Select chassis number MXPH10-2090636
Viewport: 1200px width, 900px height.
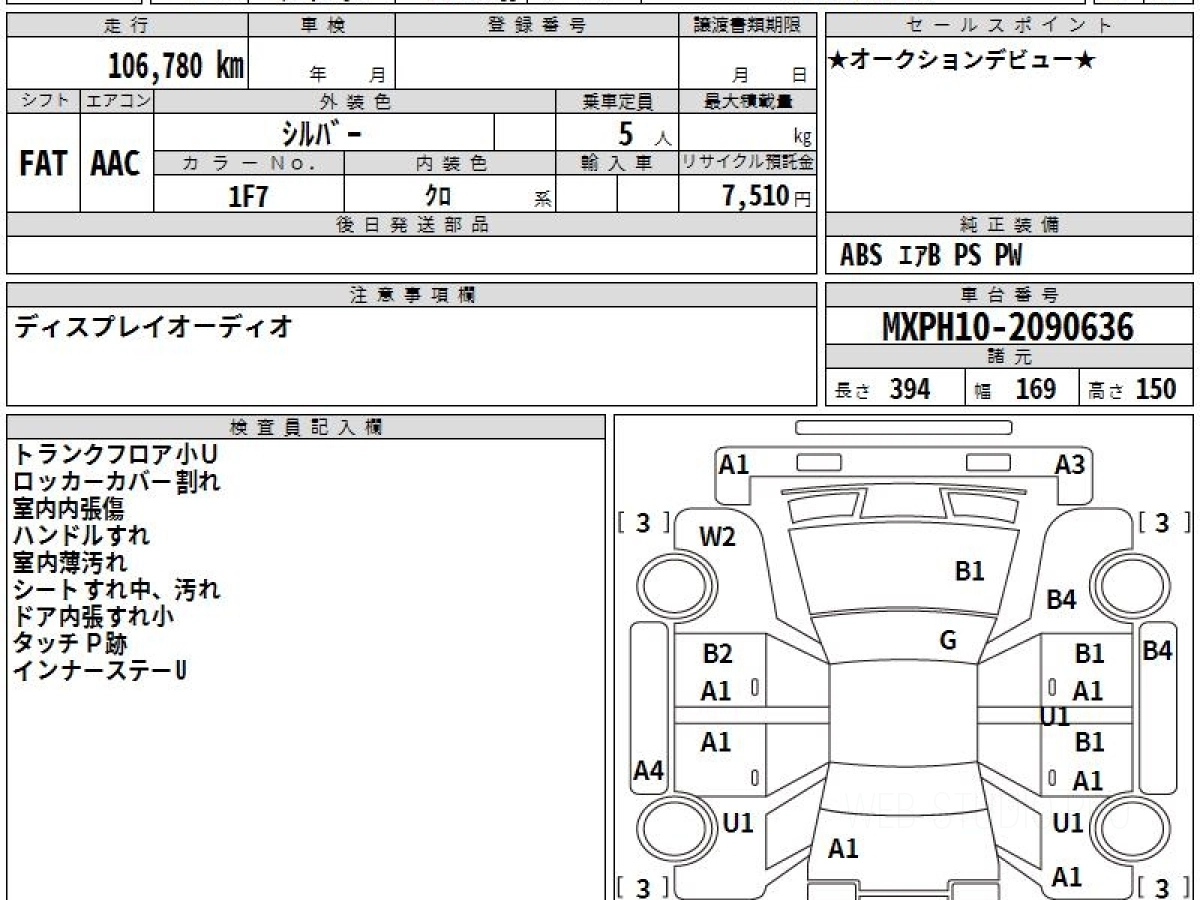point(1008,326)
